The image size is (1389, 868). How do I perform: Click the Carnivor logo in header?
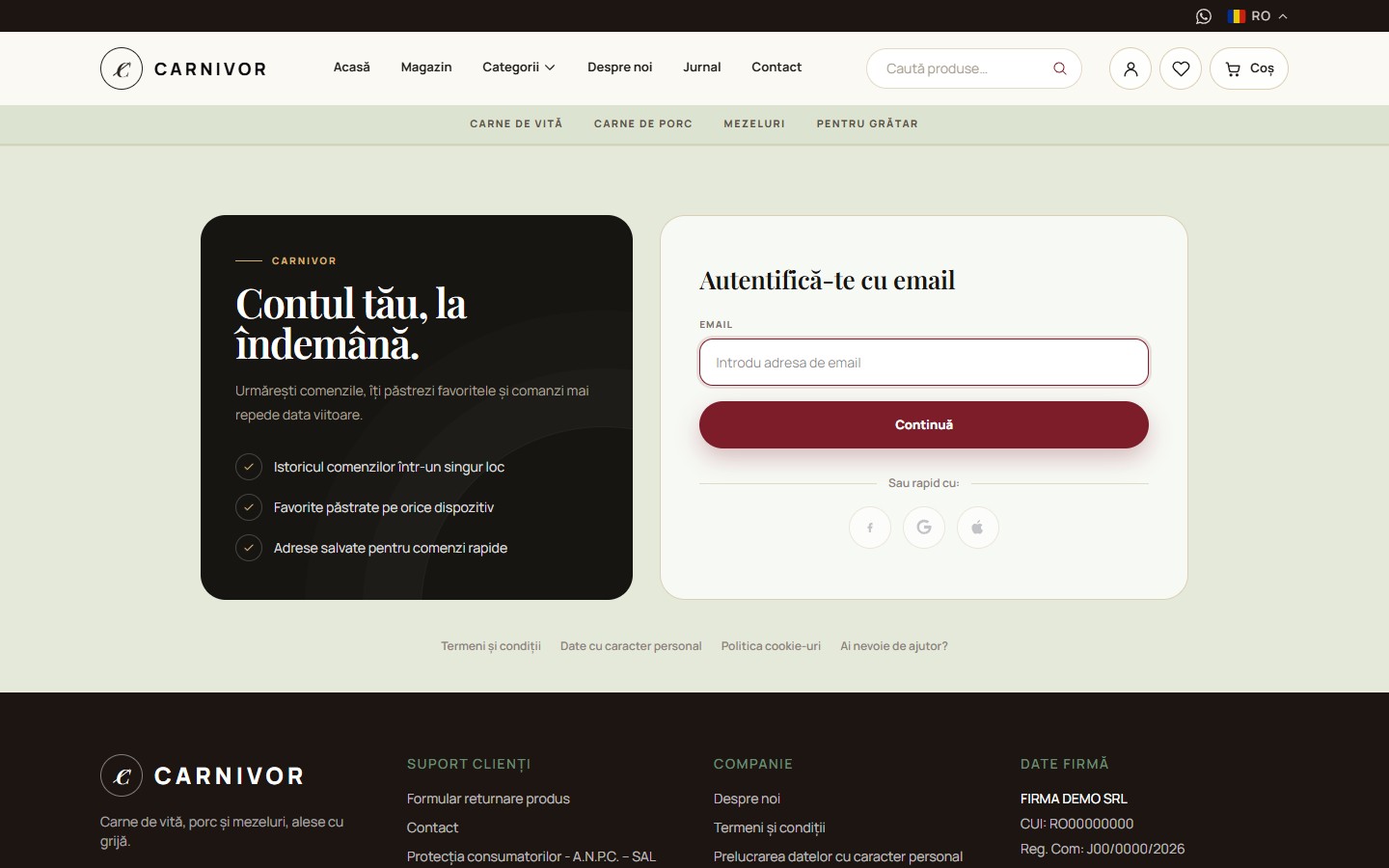(x=183, y=68)
